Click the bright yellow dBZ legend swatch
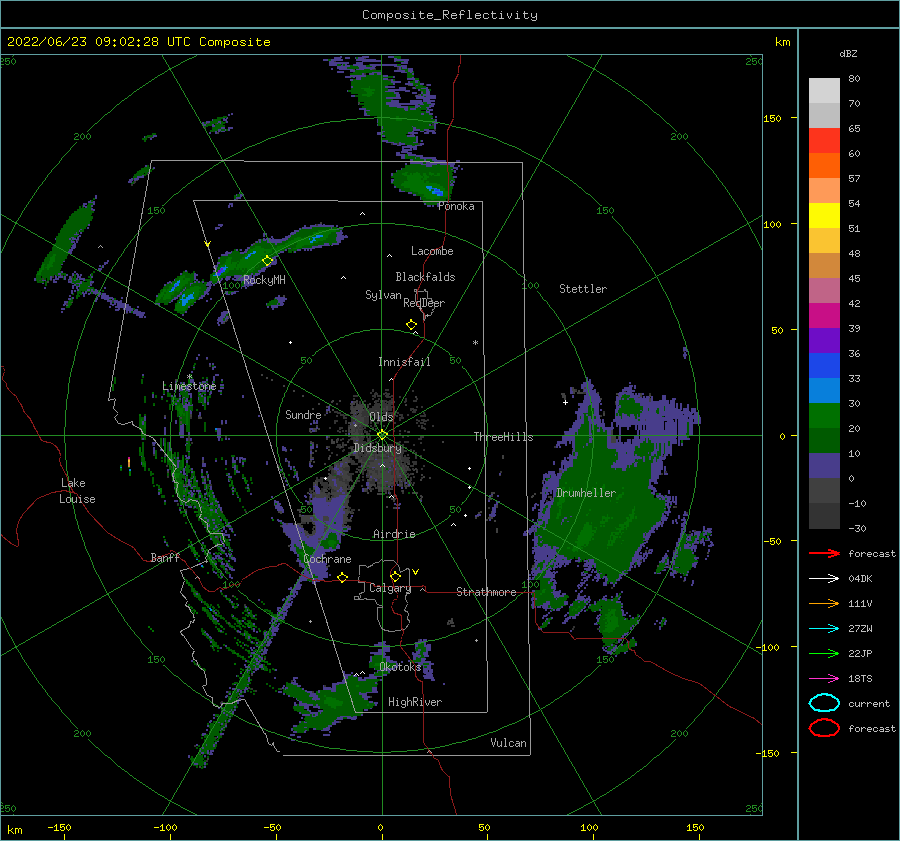900x841 pixels. click(824, 216)
